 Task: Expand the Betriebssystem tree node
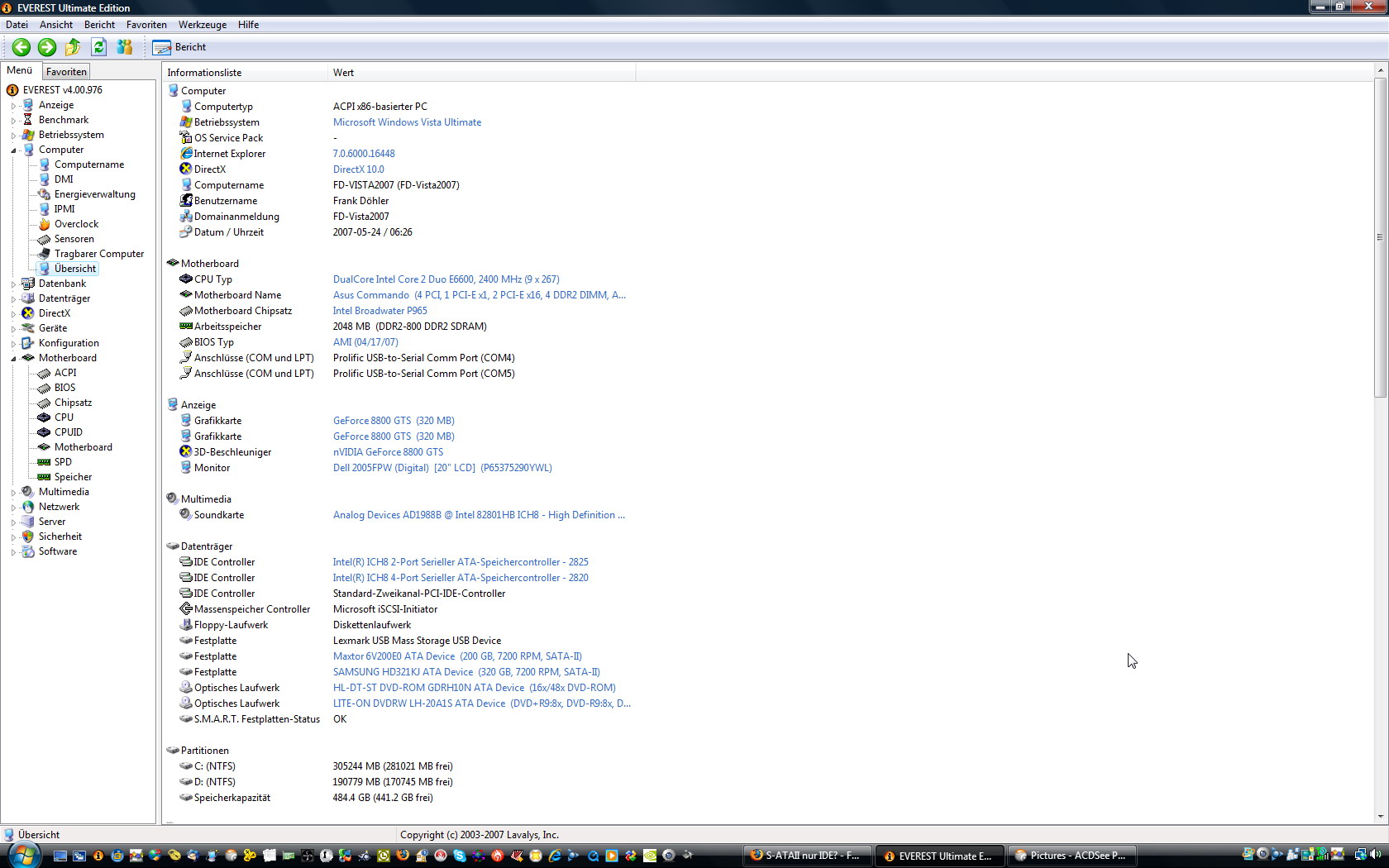tap(13, 135)
